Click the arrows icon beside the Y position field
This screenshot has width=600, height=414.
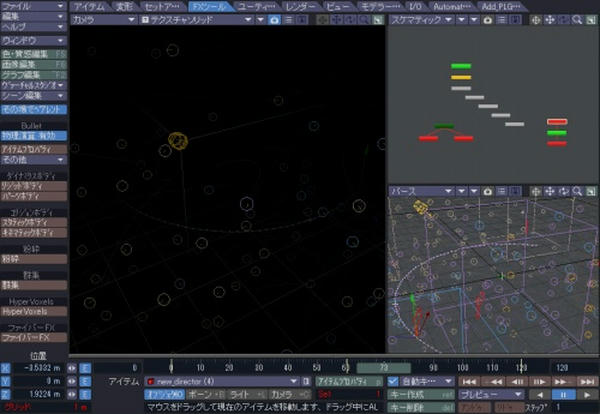point(72,381)
